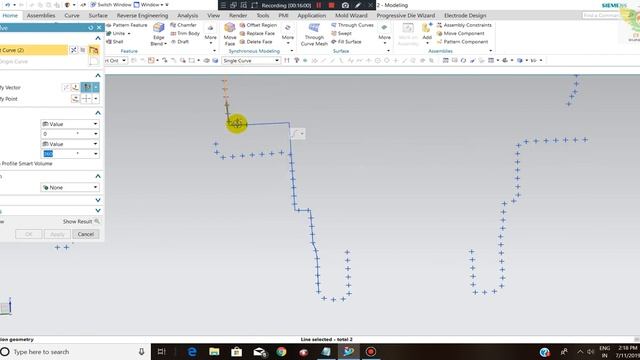
Task: Select the Move Face tool
Action: tap(229, 34)
